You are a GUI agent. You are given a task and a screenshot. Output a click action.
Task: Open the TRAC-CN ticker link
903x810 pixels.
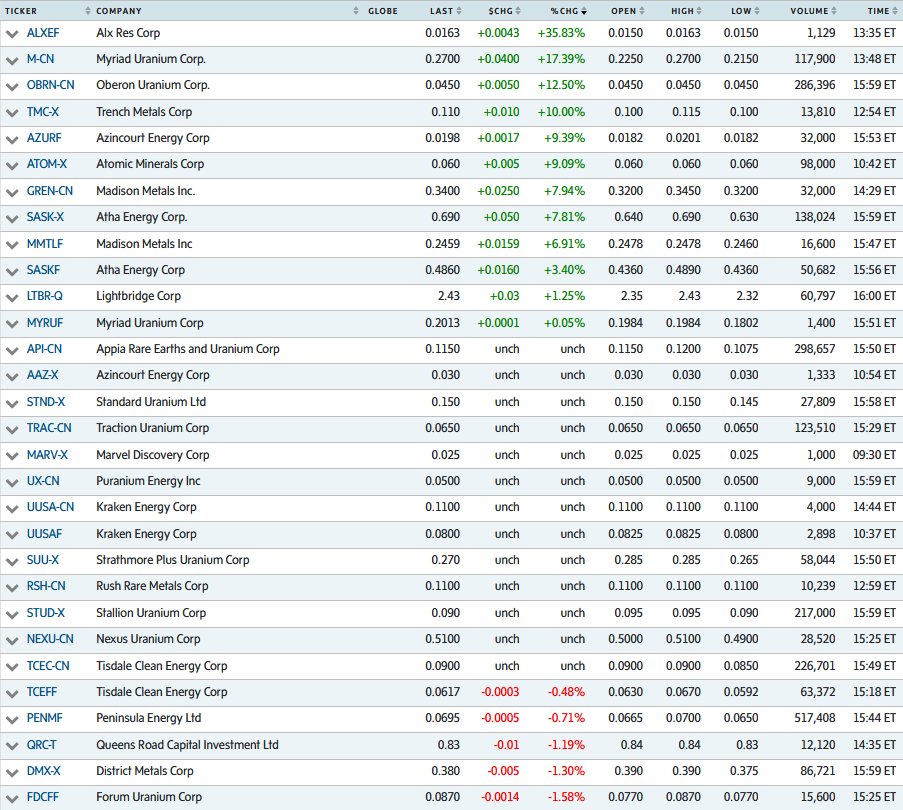pos(49,428)
